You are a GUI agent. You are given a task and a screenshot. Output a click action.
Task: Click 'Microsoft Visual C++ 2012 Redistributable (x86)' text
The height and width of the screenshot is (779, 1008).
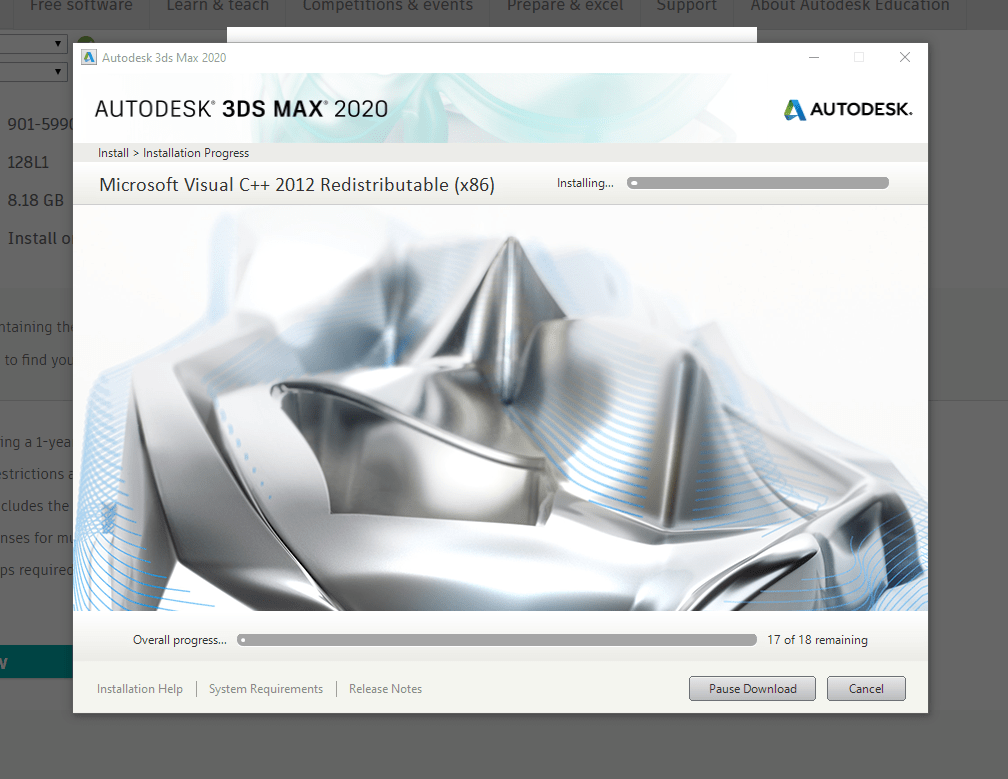296,185
